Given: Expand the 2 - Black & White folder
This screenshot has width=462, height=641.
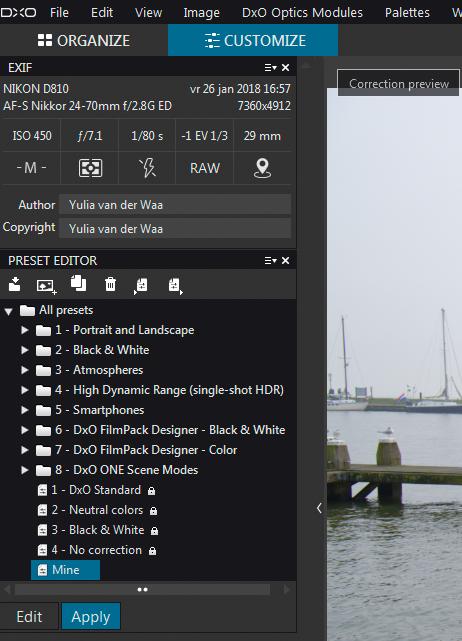Looking at the screenshot, I should click(25, 350).
